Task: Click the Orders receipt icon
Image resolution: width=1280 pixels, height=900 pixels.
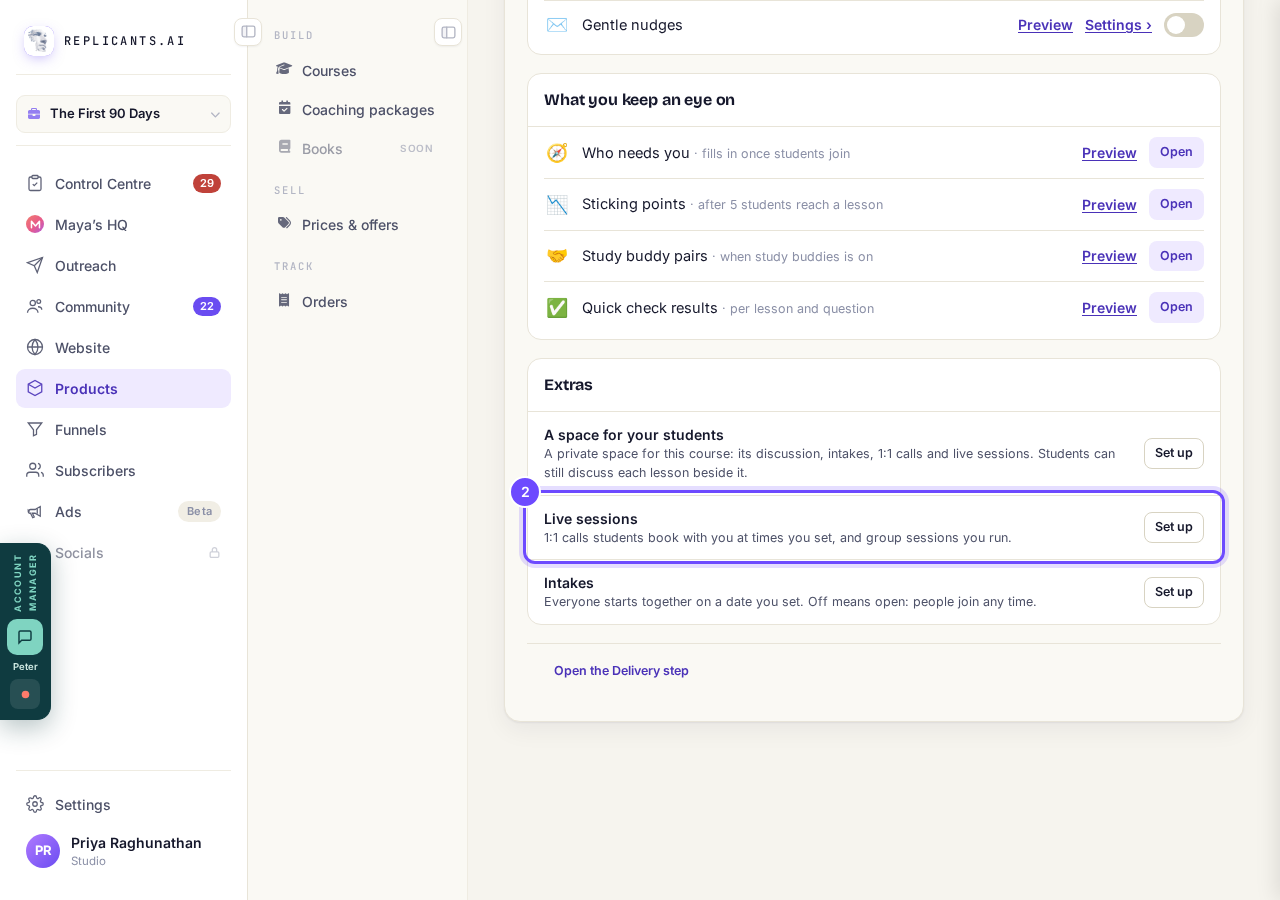Action: (x=284, y=300)
